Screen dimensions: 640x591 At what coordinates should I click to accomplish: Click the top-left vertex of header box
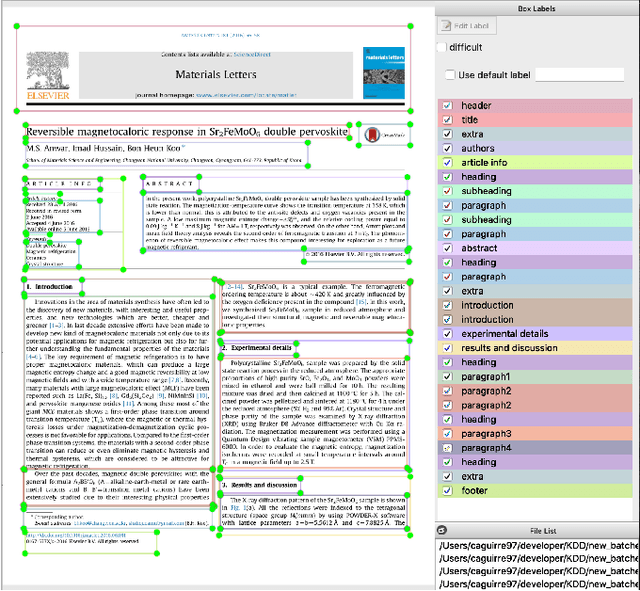click(x=11, y=26)
